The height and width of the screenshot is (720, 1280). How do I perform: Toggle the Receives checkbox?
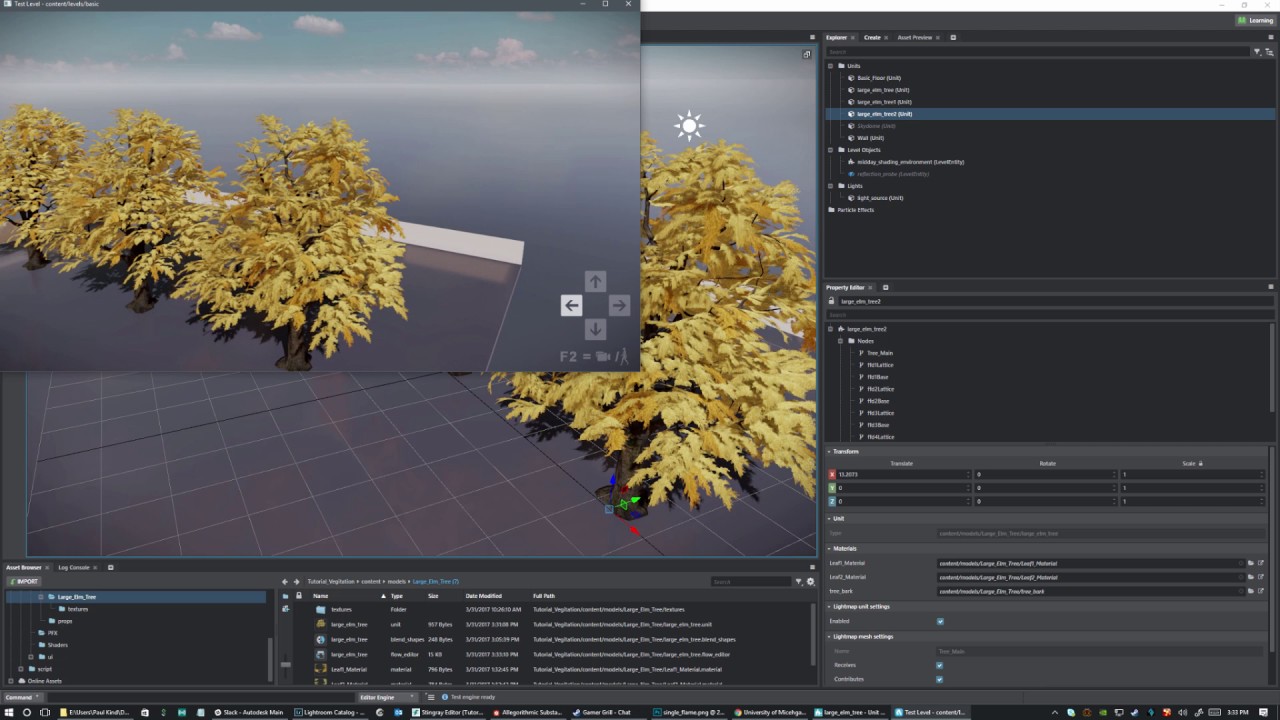click(x=939, y=665)
